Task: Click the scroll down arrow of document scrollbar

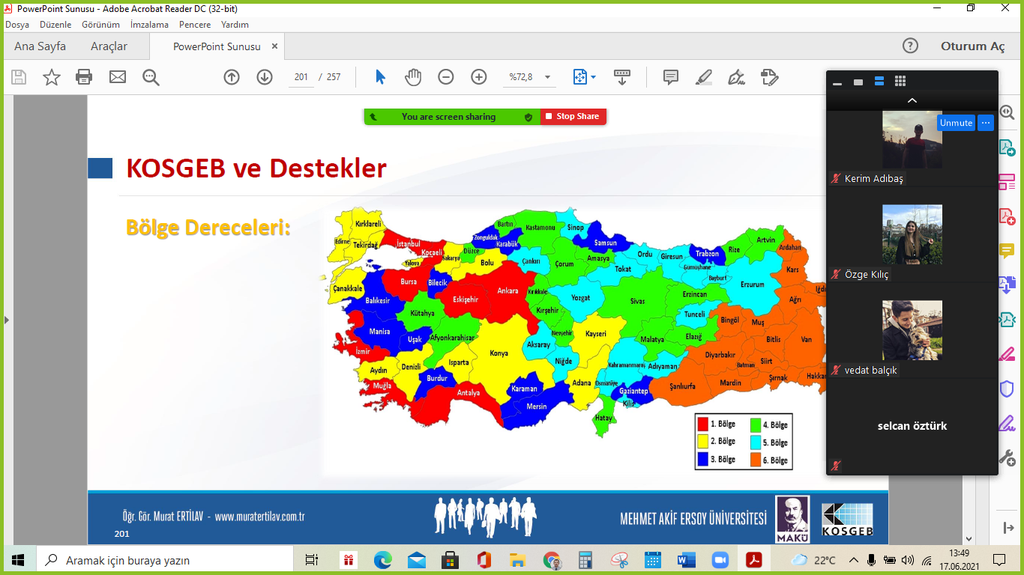Action: [x=969, y=538]
